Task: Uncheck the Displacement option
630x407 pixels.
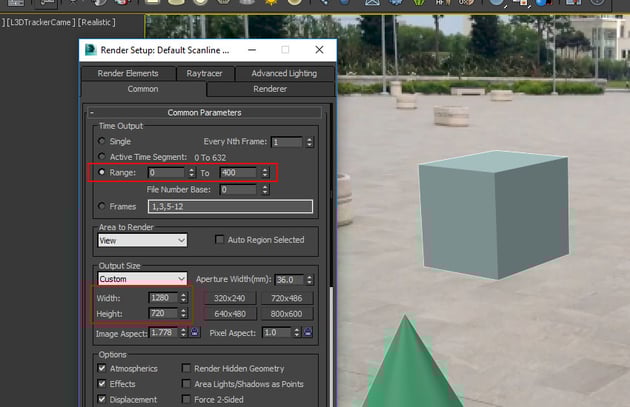Action: (102, 399)
